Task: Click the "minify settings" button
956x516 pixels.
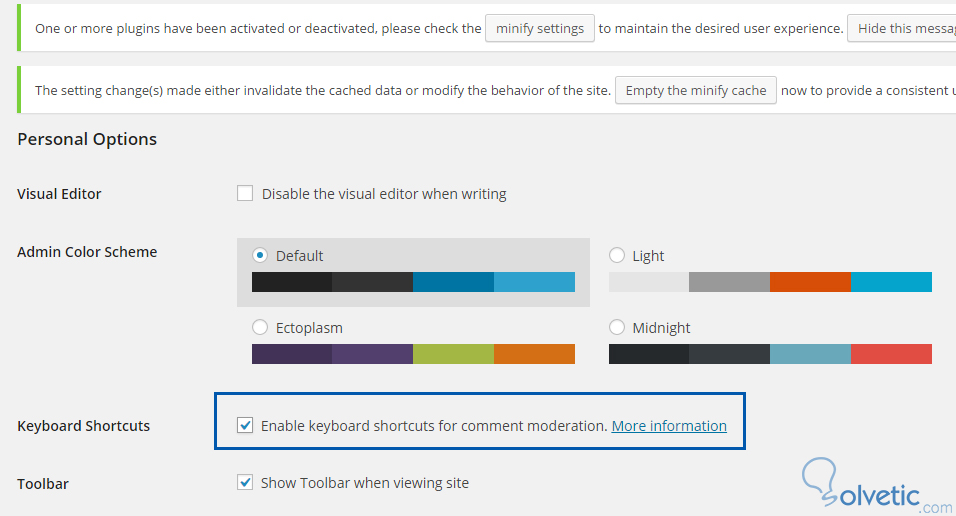Action: 540,28
